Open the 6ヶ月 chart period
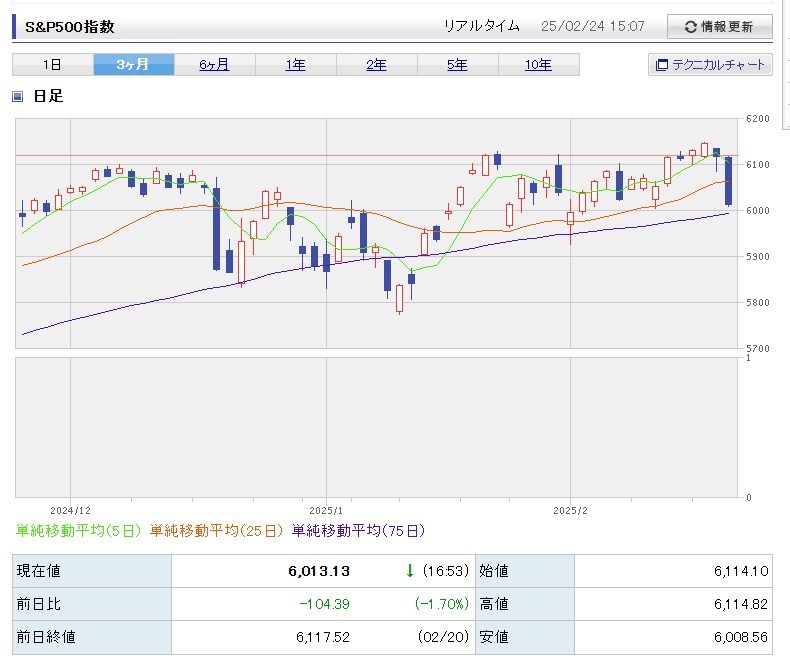Viewport: 790px width, 668px height. [214, 65]
